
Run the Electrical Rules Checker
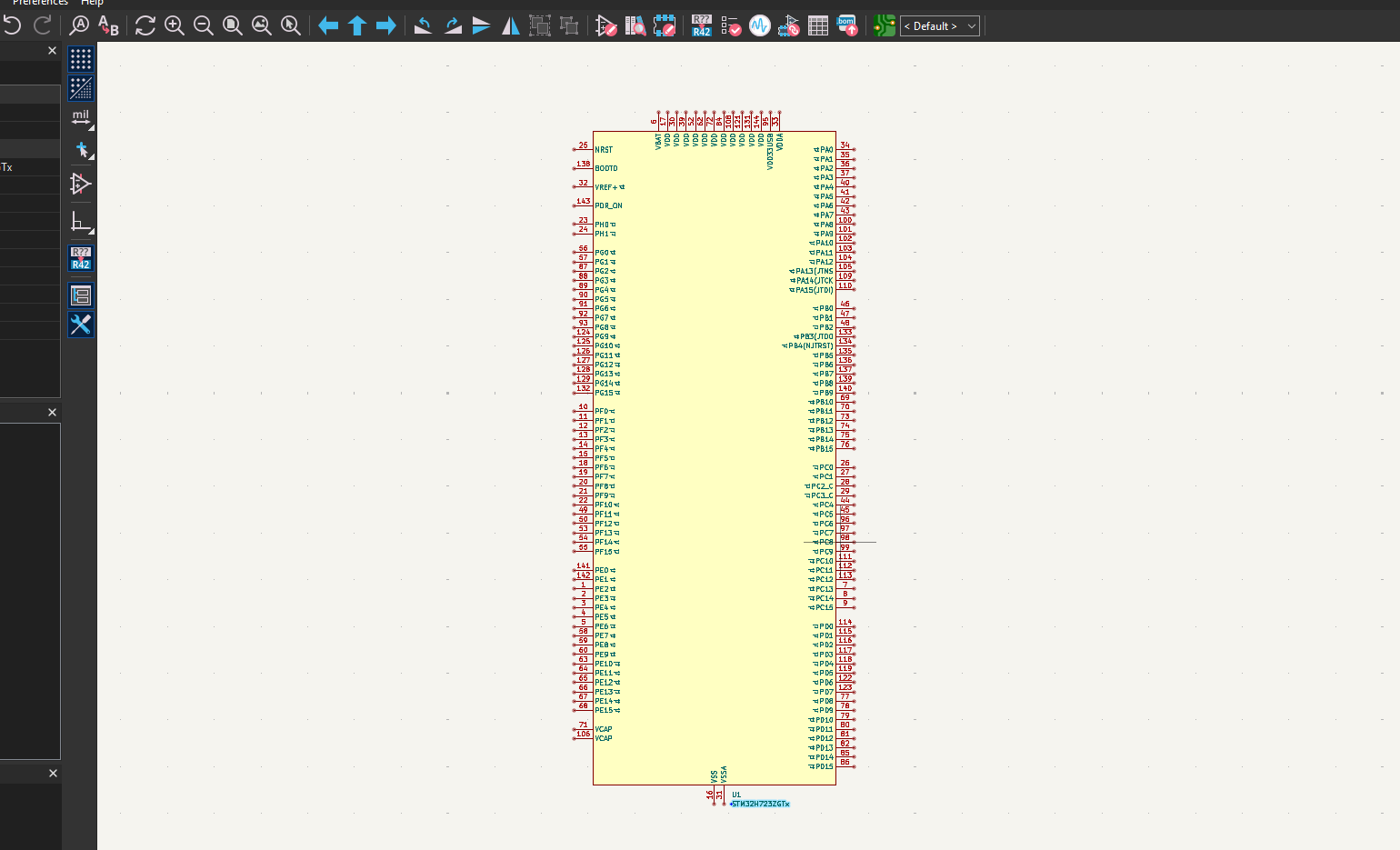pyautogui.click(x=731, y=25)
